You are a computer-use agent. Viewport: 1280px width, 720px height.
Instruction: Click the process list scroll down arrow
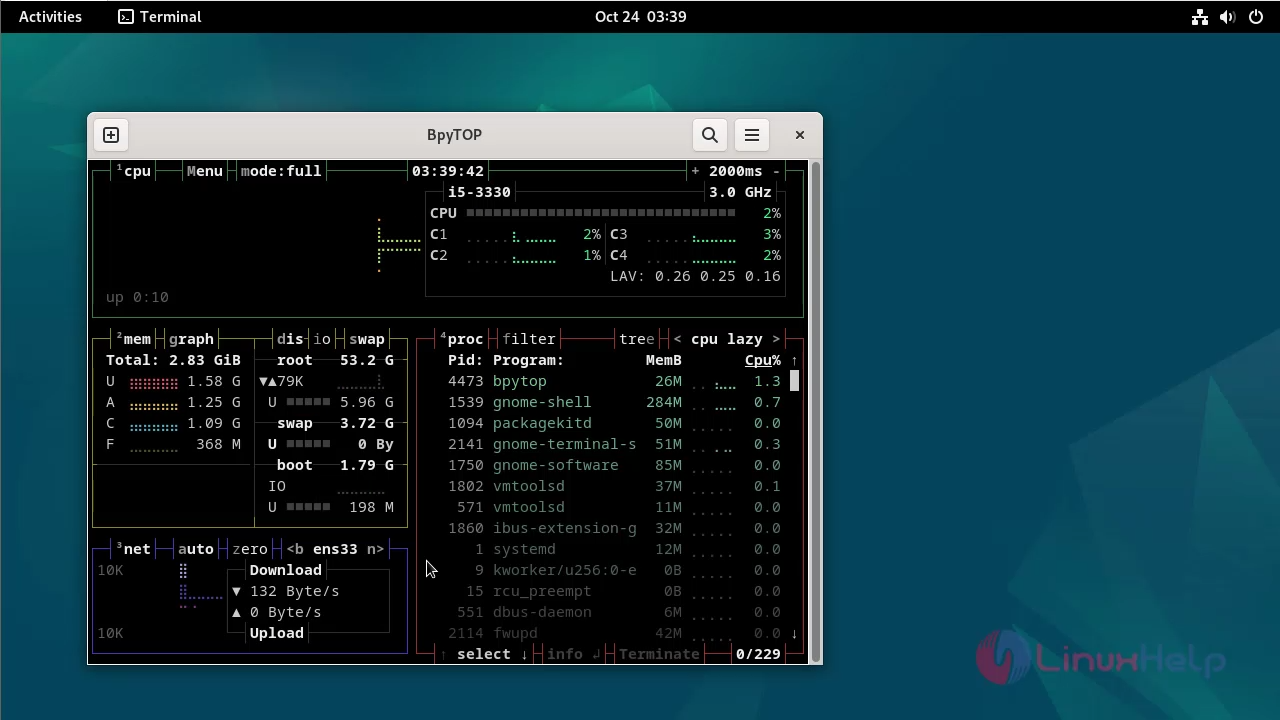point(794,633)
